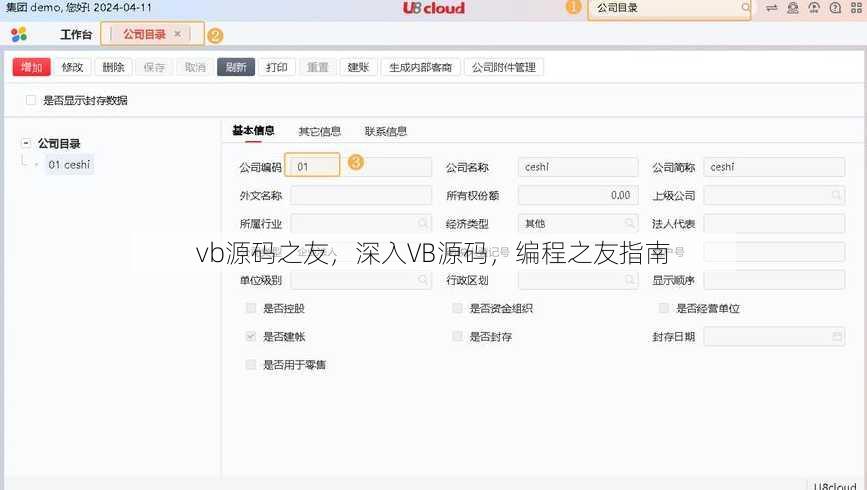
Task: Close the 公司目录 tab
Action: coord(177,34)
